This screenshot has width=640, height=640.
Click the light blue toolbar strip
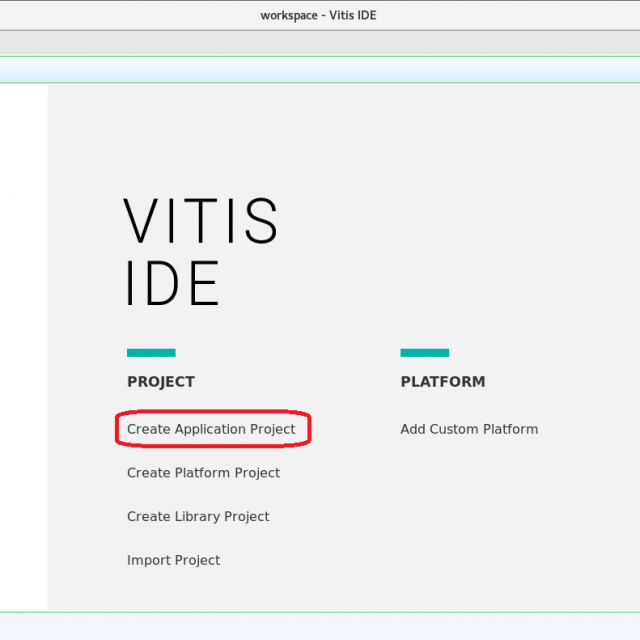coord(319,70)
